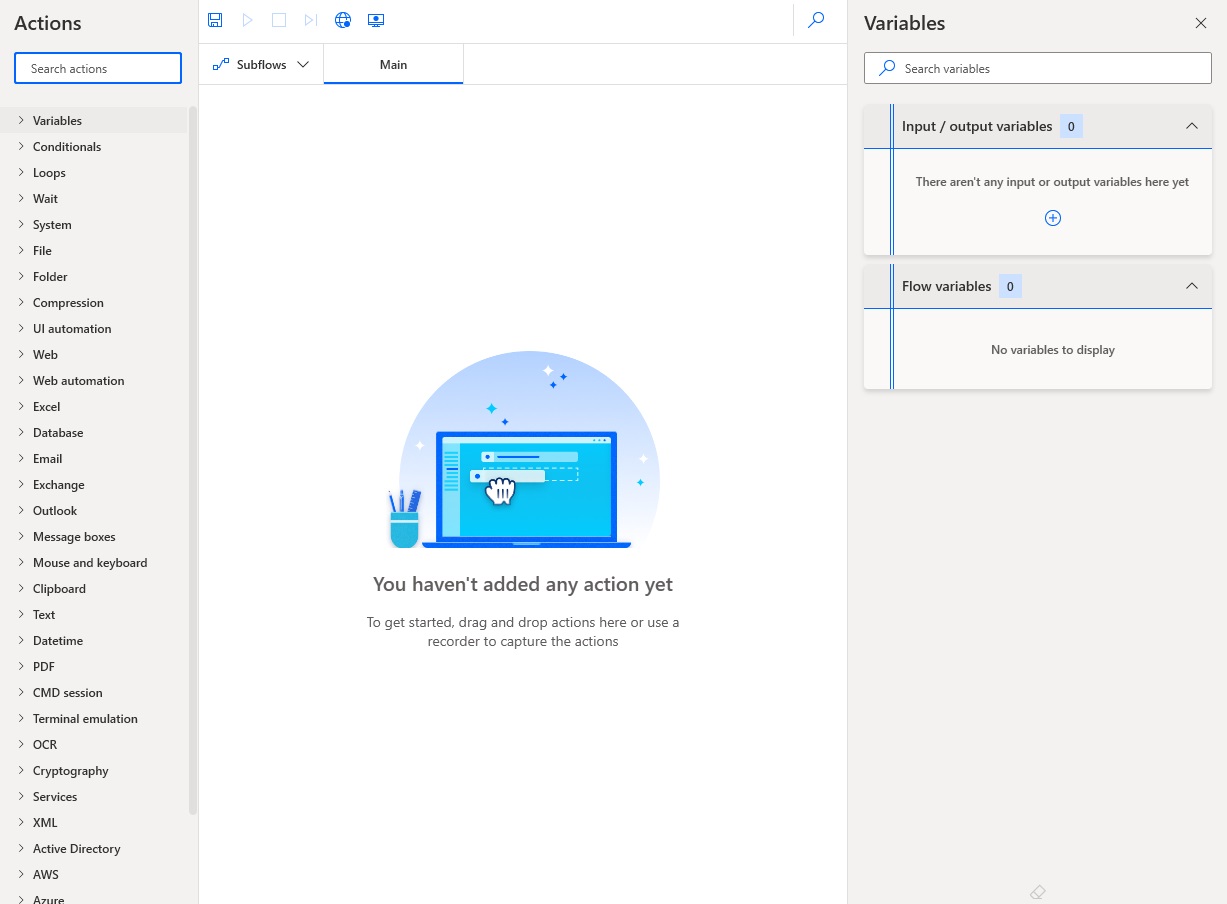1227x904 pixels.
Task: Click the Subflows map icon
Action: 220,62
